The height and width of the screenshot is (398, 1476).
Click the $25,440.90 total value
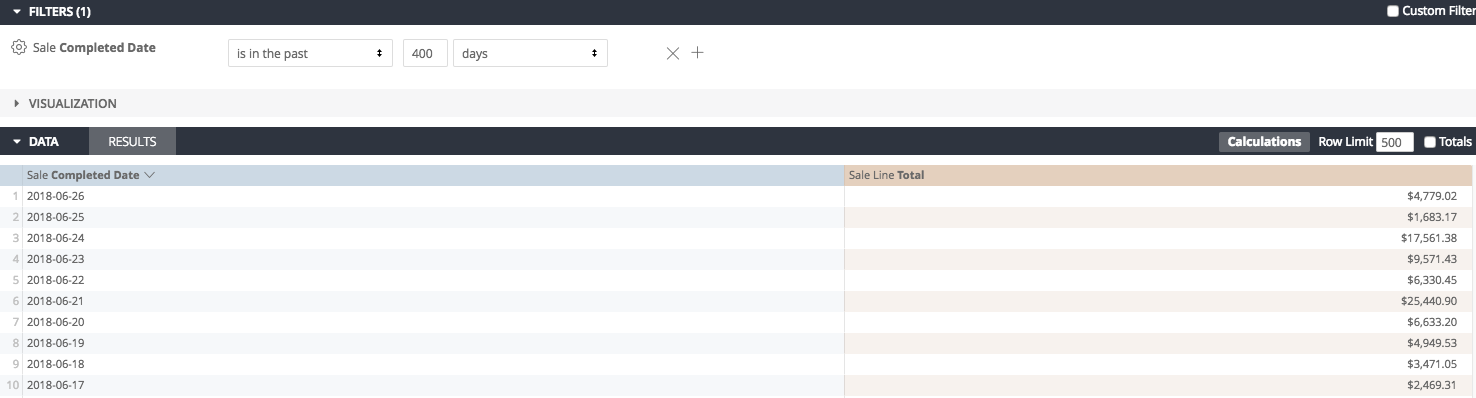point(1429,301)
